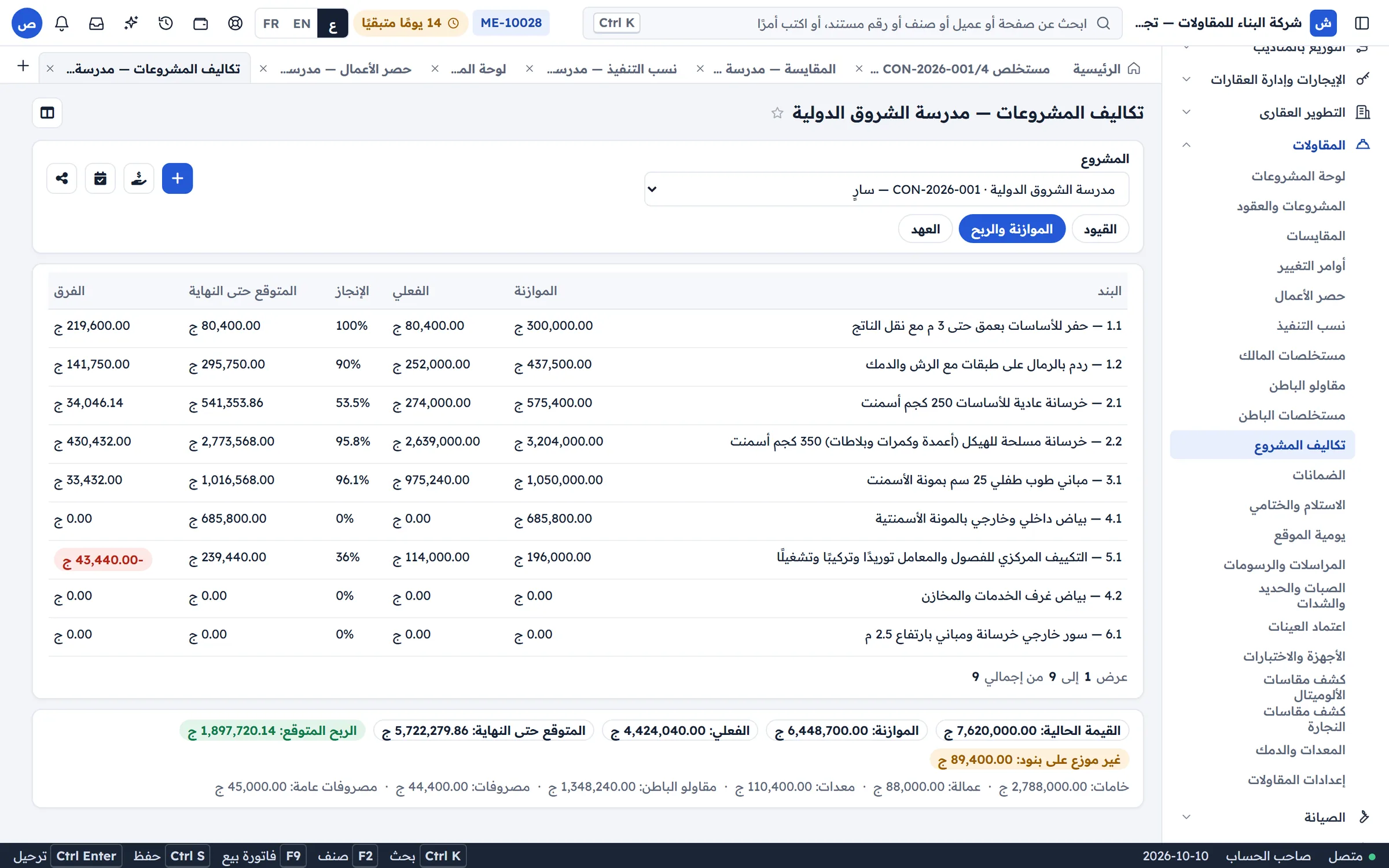Click the ME-10028 badge

point(511,23)
